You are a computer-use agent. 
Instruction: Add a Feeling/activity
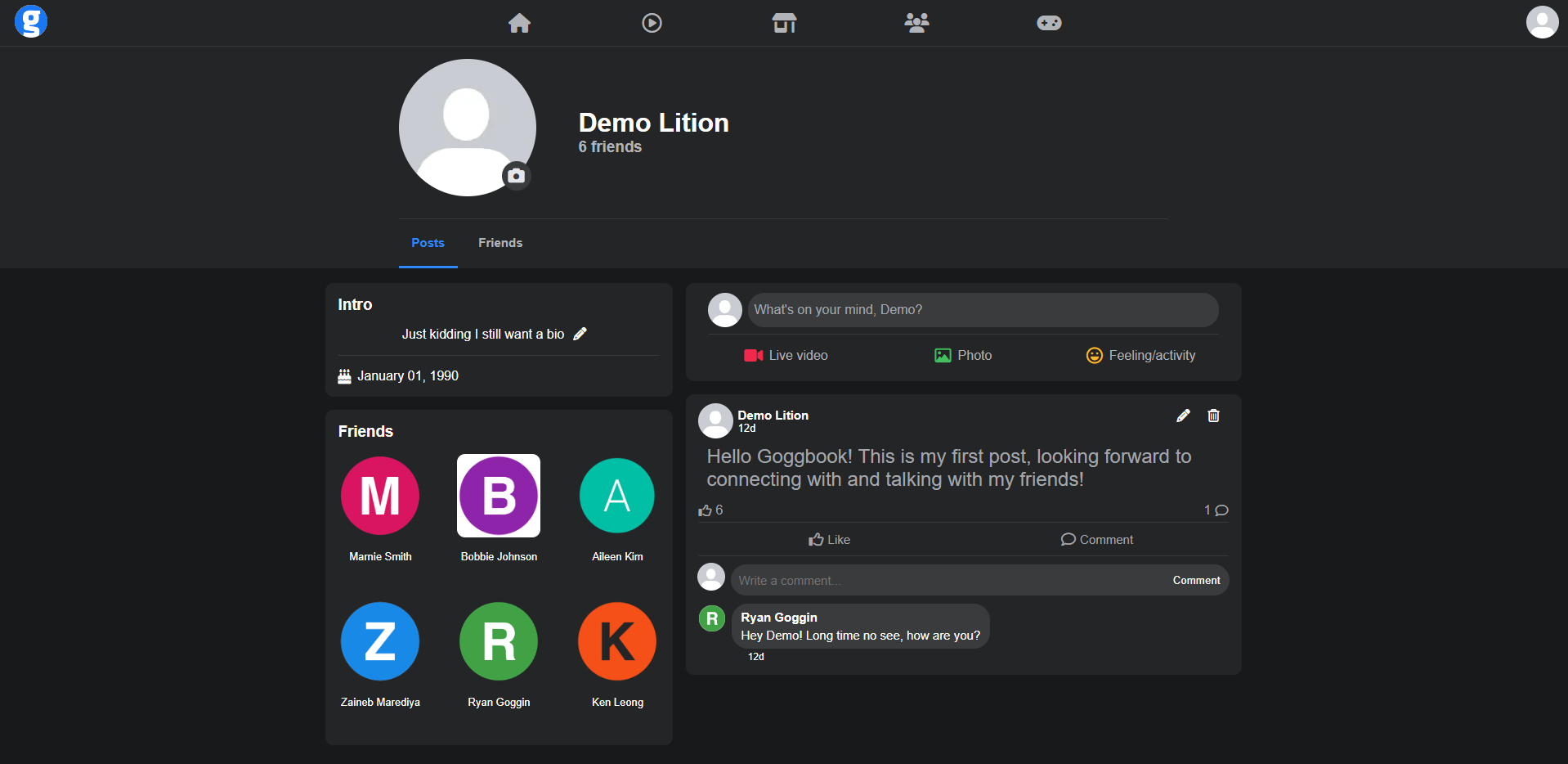coord(1140,355)
